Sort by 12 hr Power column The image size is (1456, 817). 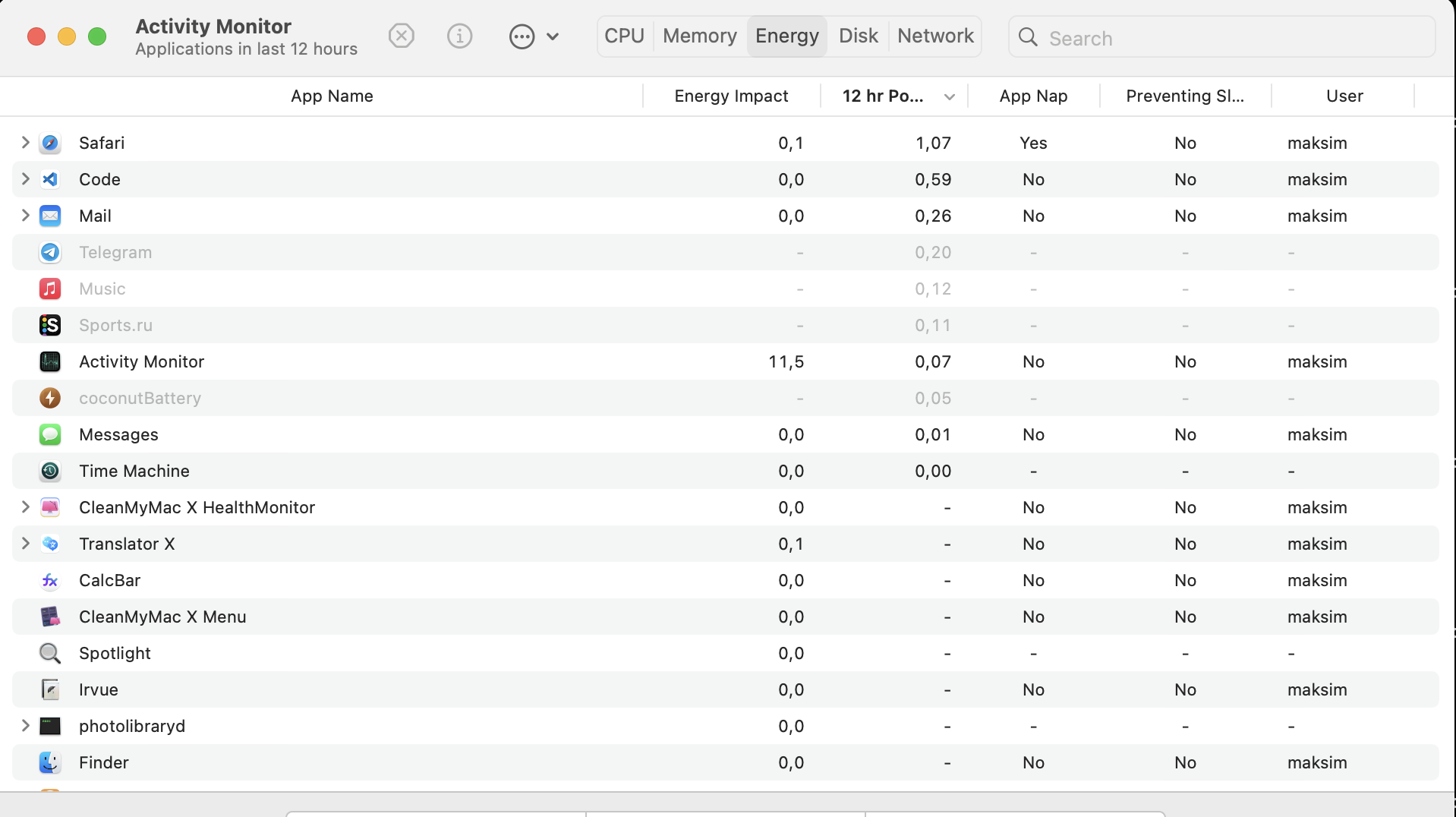click(x=894, y=96)
